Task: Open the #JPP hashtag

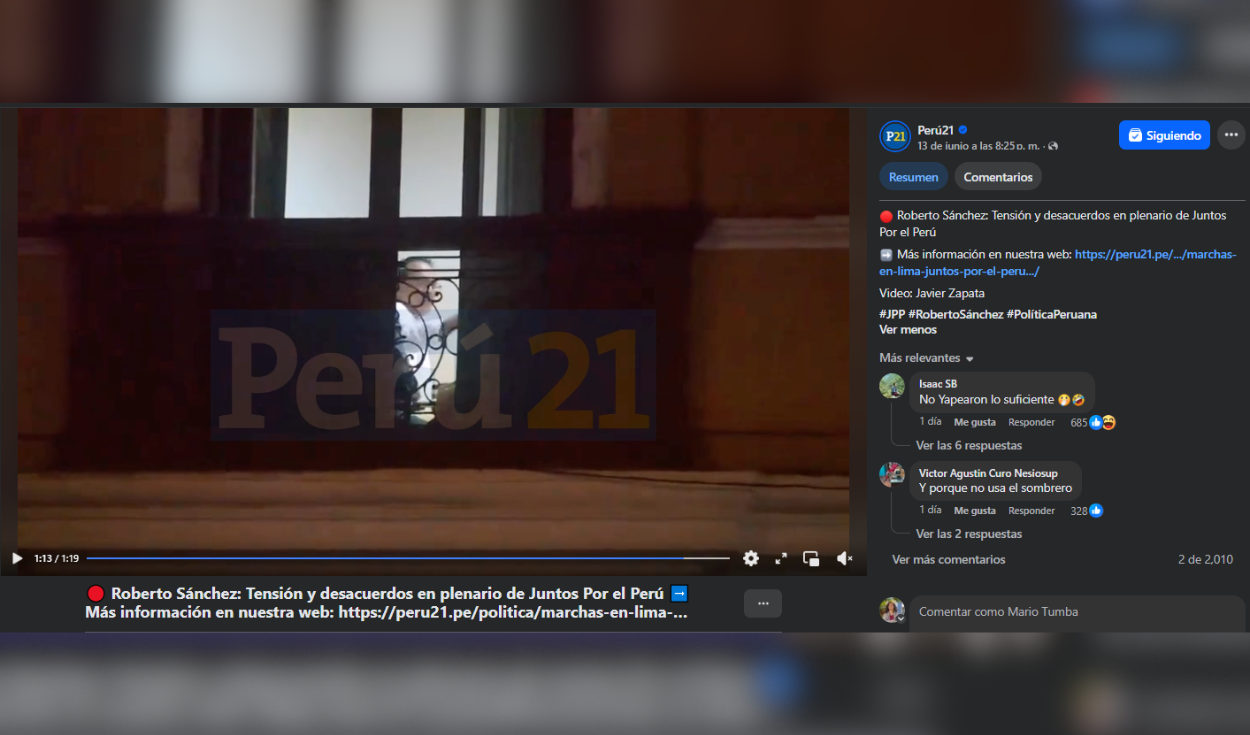Action: 892,314
